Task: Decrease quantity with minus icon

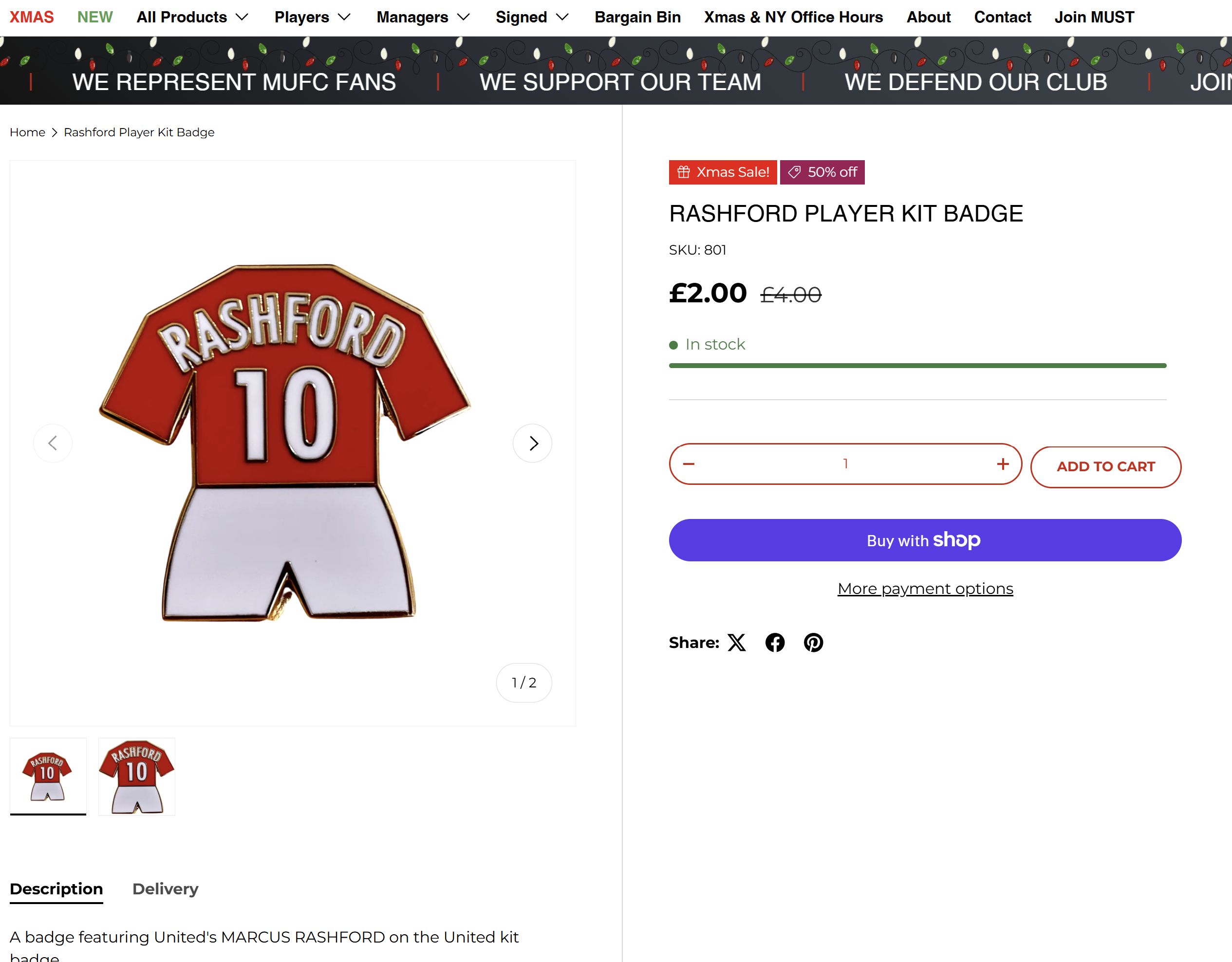Action: [689, 463]
